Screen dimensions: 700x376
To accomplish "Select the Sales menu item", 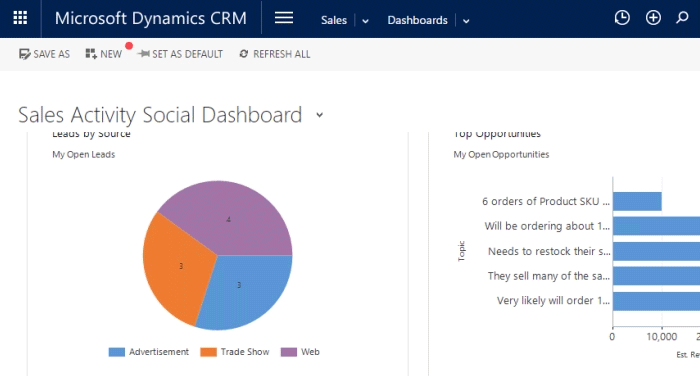I will 334,20.
